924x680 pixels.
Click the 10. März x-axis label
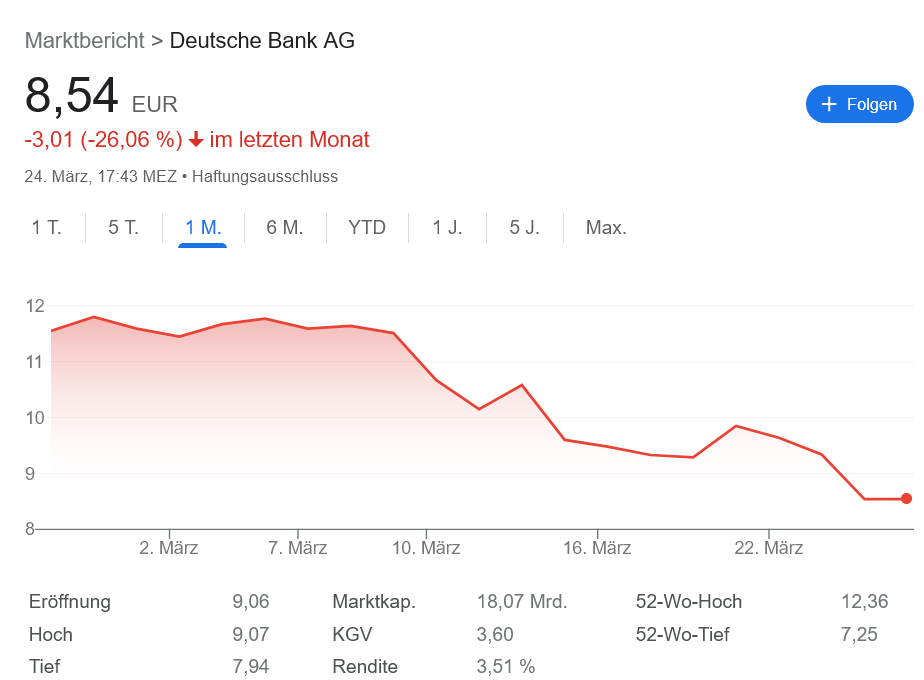(x=426, y=548)
